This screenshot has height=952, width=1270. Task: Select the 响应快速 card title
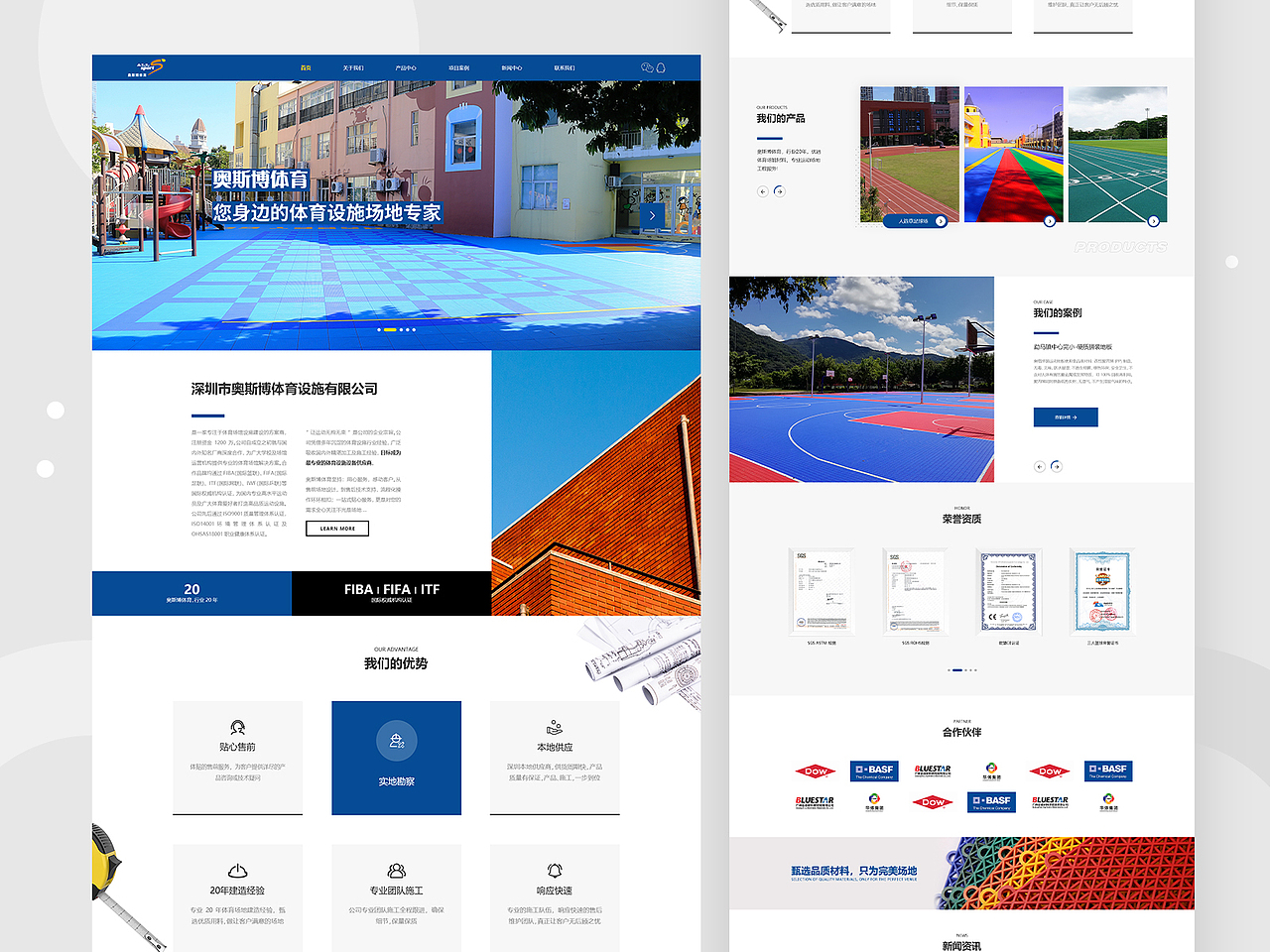click(555, 891)
